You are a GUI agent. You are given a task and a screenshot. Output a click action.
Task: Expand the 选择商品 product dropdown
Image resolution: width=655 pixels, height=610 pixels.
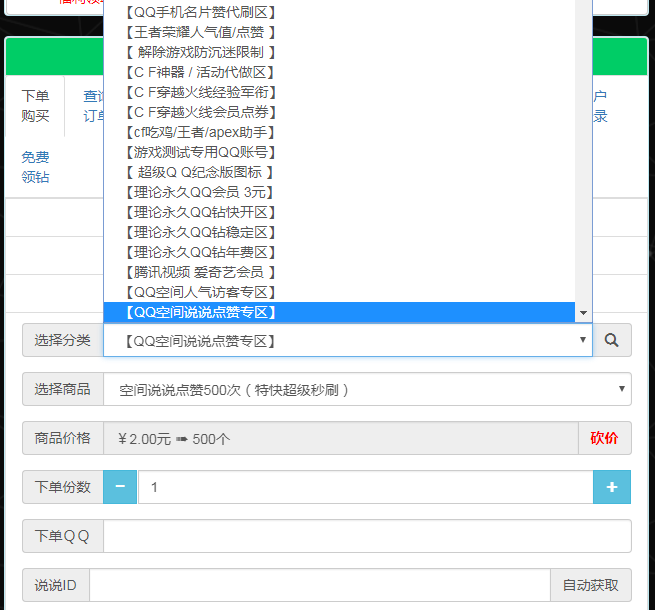[x=367, y=389]
